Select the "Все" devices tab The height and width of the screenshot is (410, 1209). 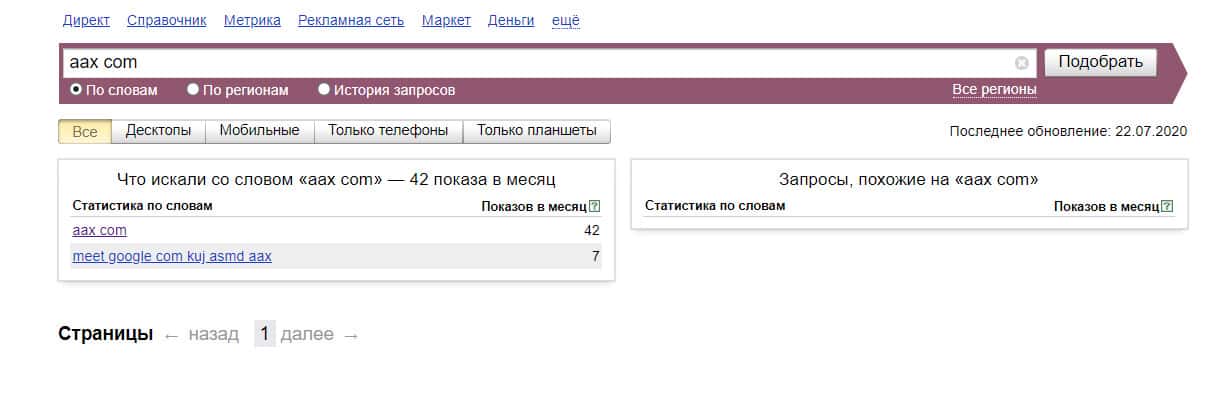pyautogui.click(x=85, y=131)
